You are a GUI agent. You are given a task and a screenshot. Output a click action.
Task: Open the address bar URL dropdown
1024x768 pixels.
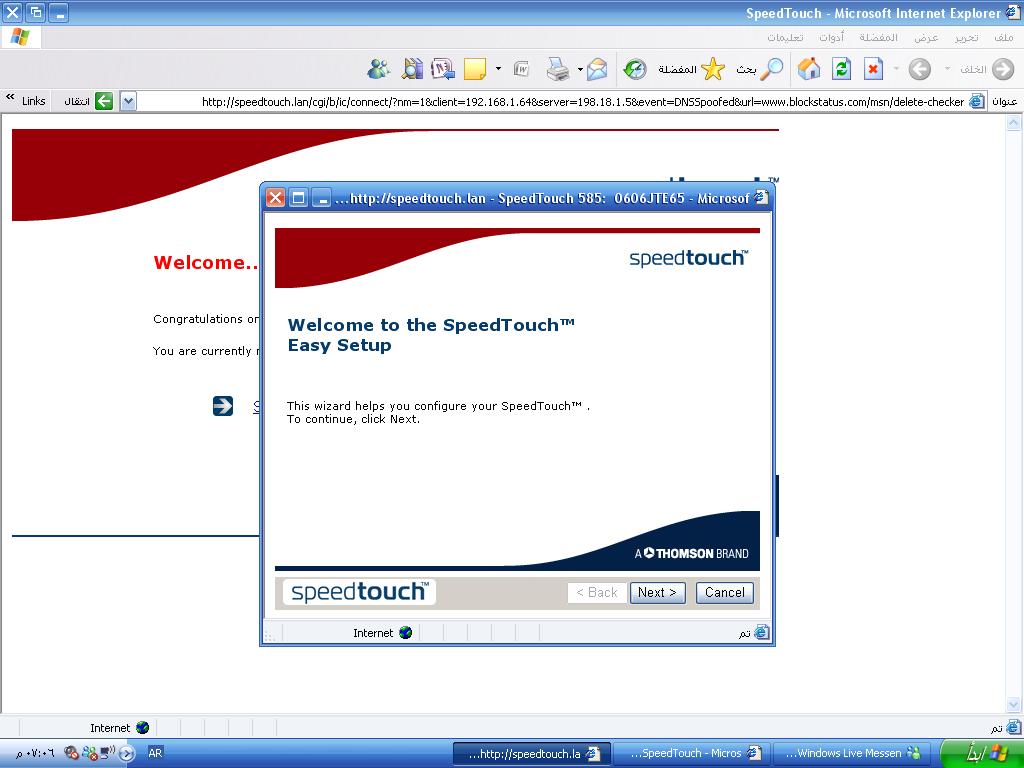129,101
